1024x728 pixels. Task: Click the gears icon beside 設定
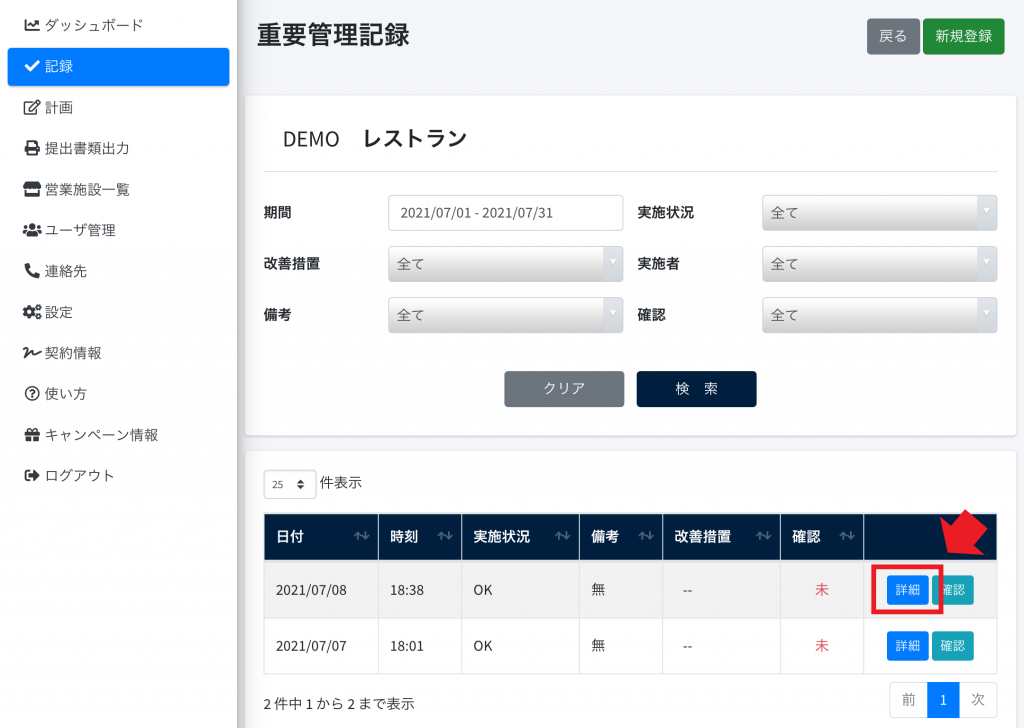[32, 312]
